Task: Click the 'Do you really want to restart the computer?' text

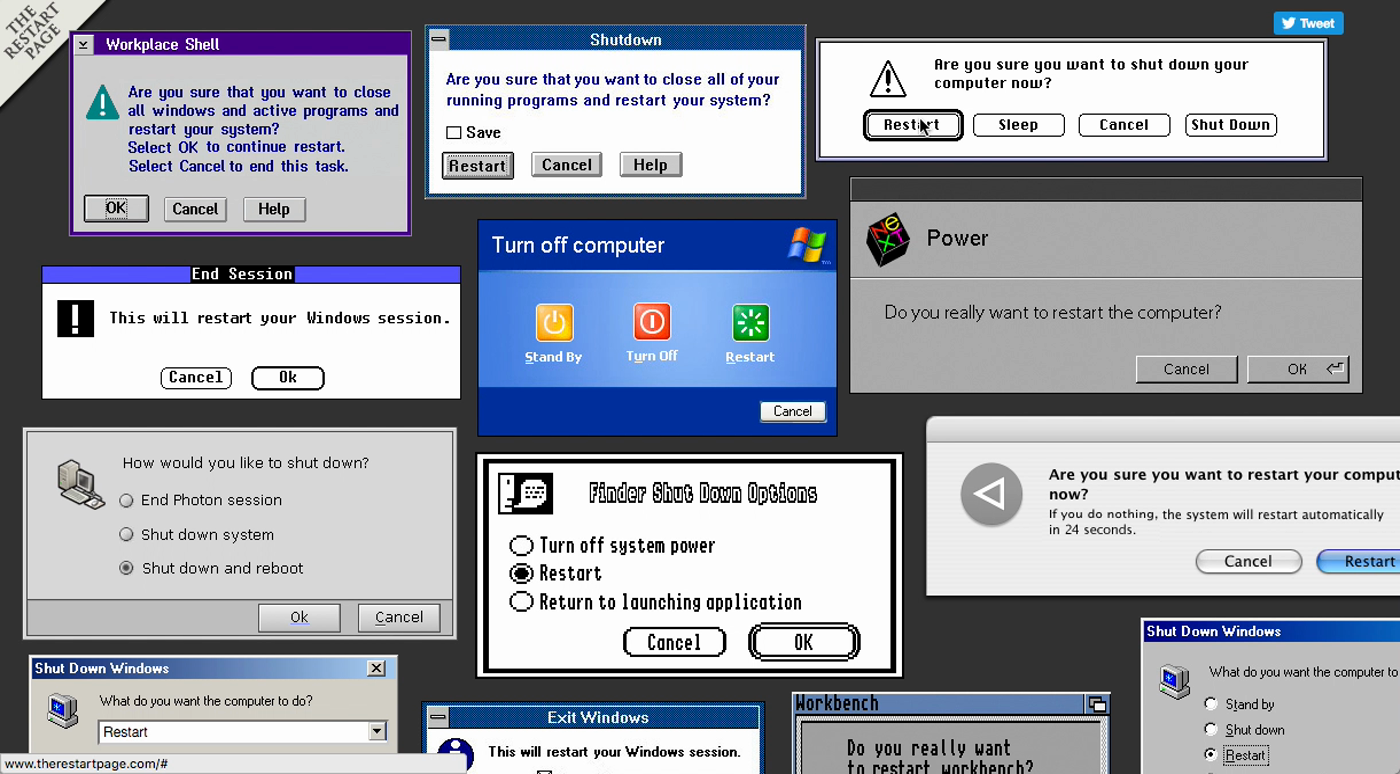Action: pos(1053,312)
